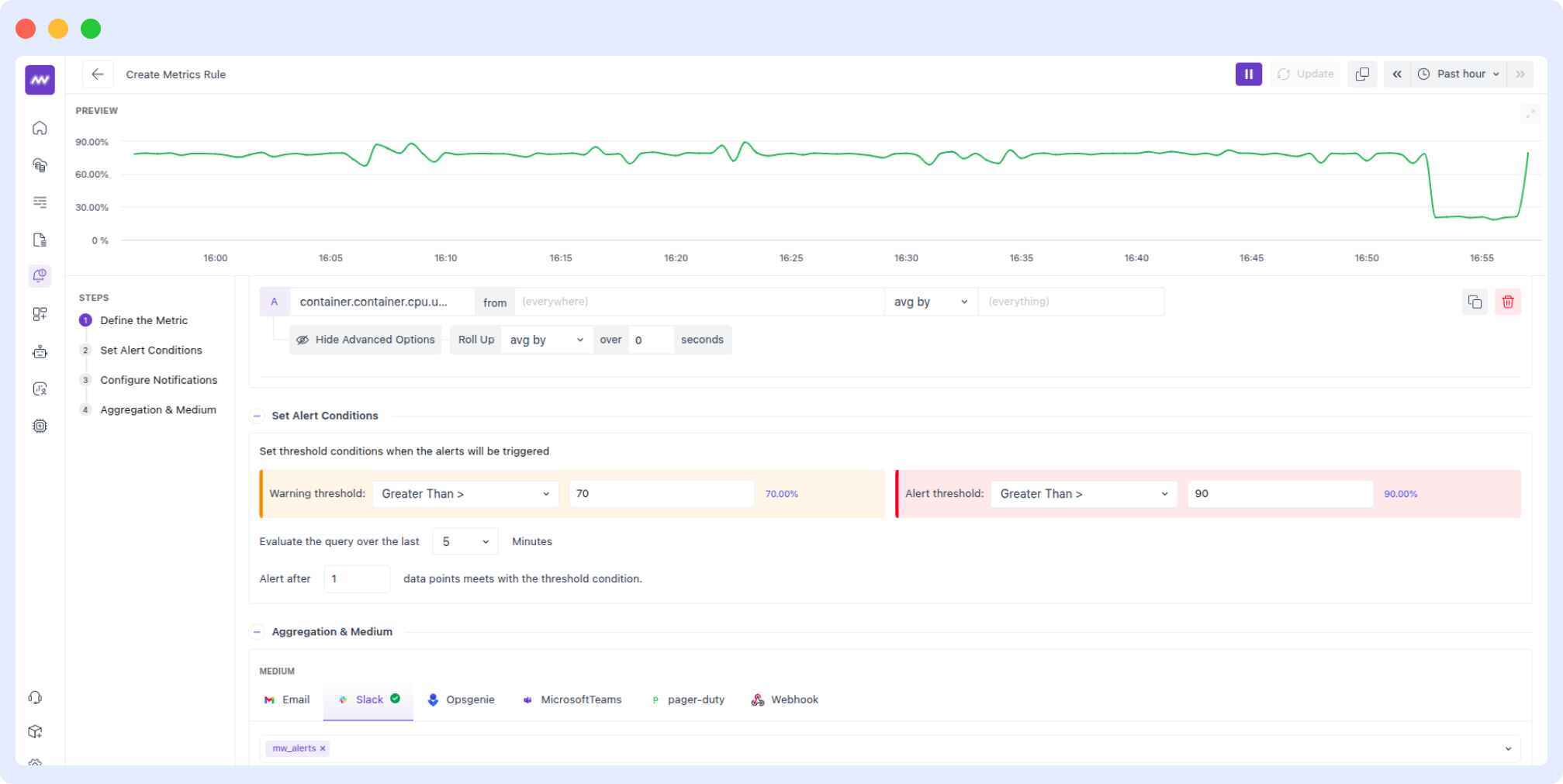1563x784 pixels.
Task: Select the Slack medium tab
Action: coord(368,699)
